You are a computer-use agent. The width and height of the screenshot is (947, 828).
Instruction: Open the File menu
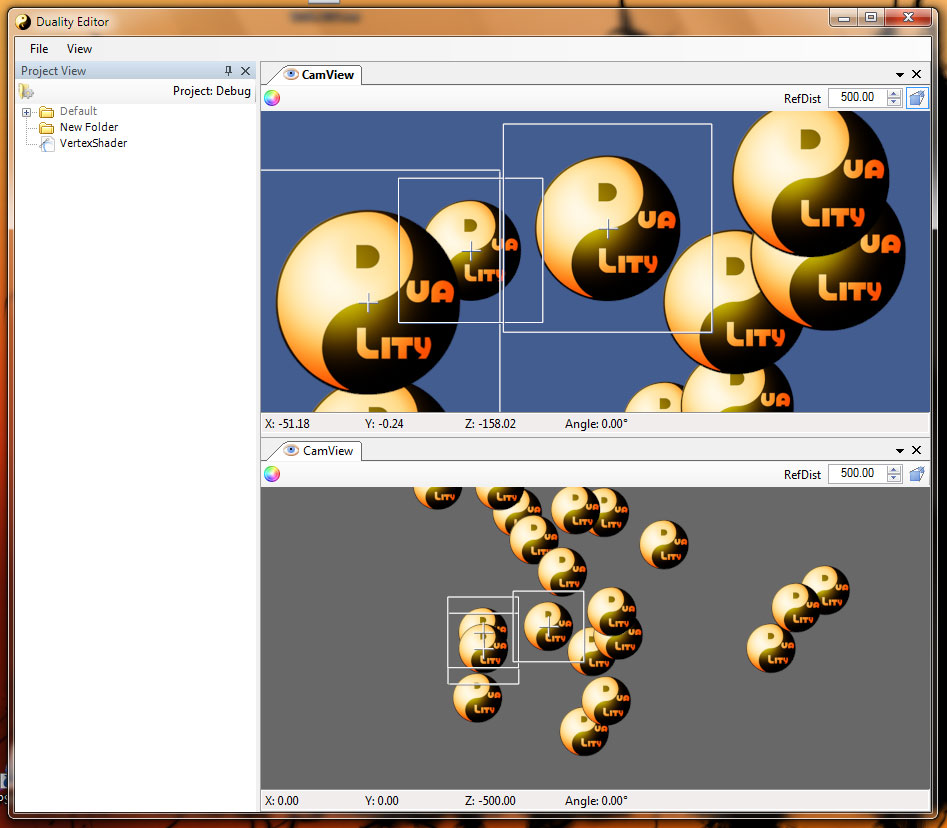39,49
